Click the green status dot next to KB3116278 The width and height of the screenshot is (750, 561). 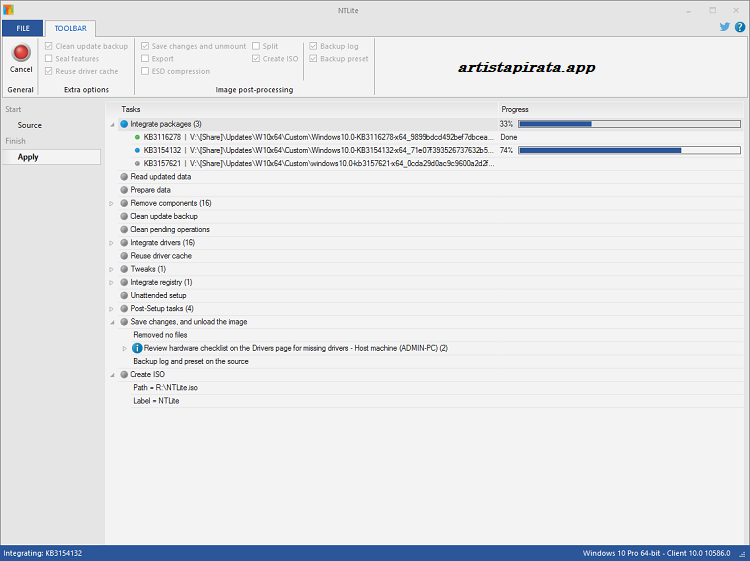click(x=137, y=137)
